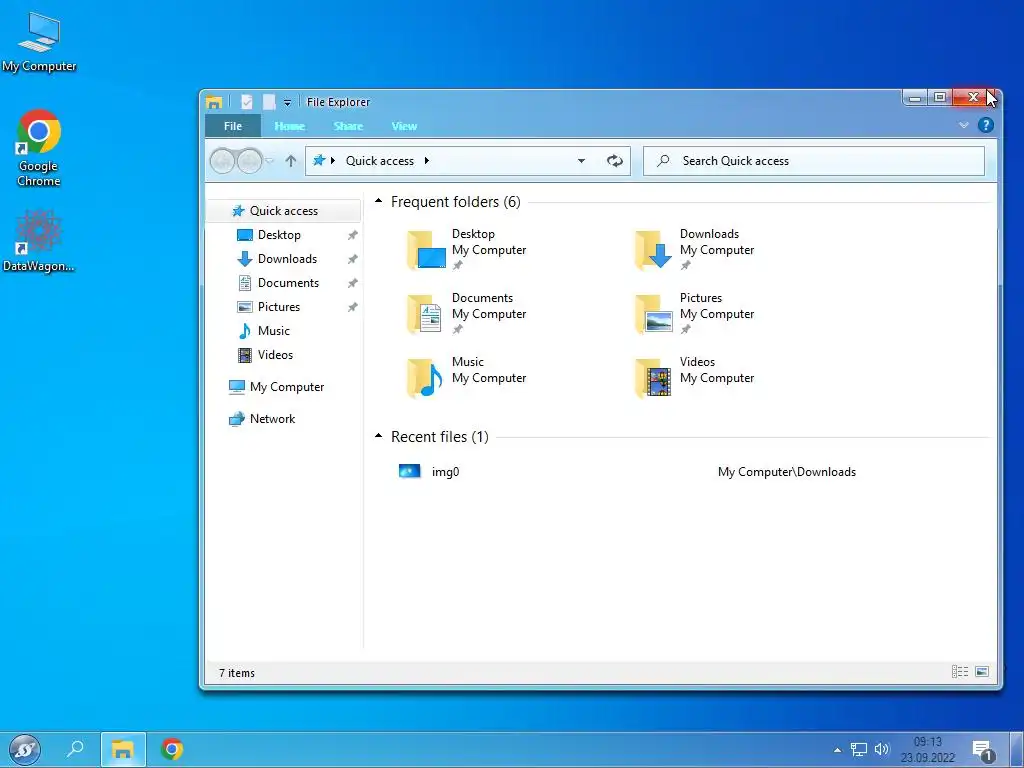Open the notification center icon
The image size is (1024, 768).
pyautogui.click(x=984, y=750)
